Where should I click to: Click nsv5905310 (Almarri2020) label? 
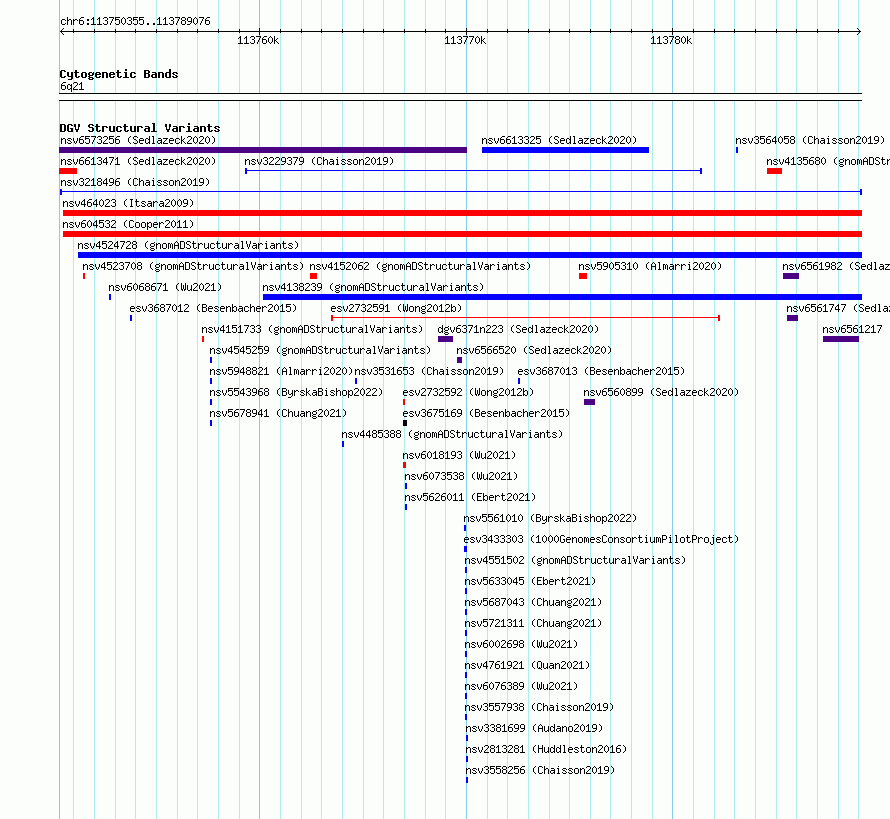pos(650,266)
